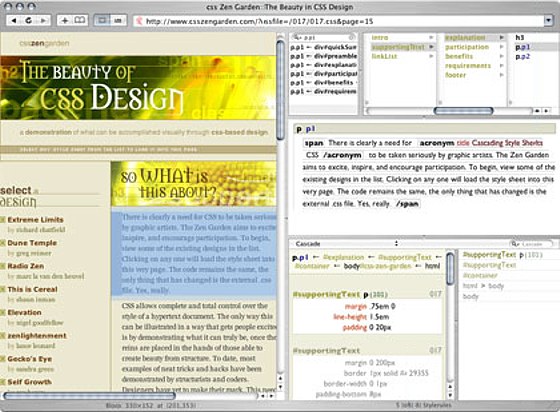Select p.p2 in the element browser column
The image size is (560, 412).
click(522, 56)
